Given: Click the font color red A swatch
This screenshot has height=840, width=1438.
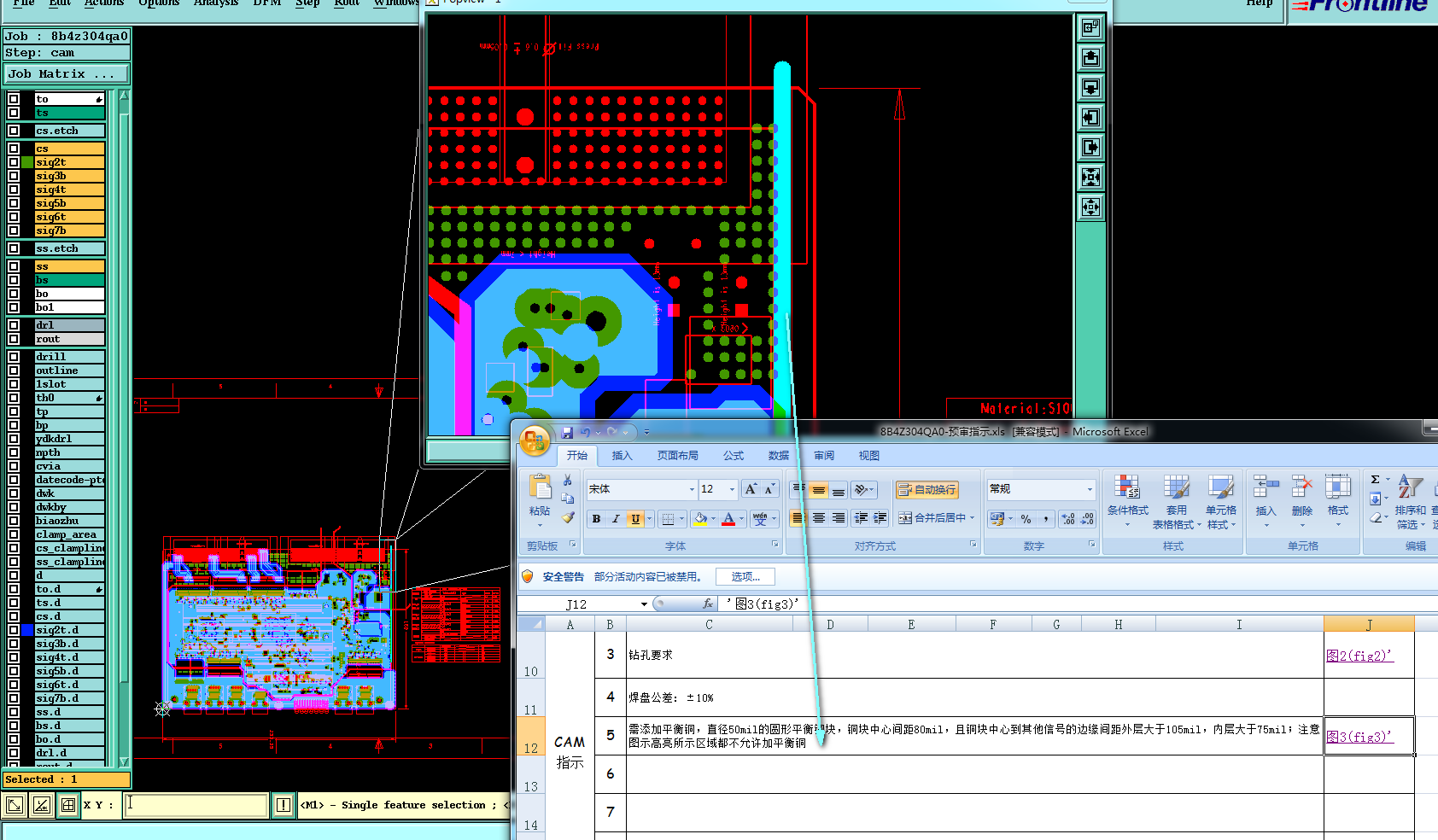Looking at the screenshot, I should [x=728, y=519].
